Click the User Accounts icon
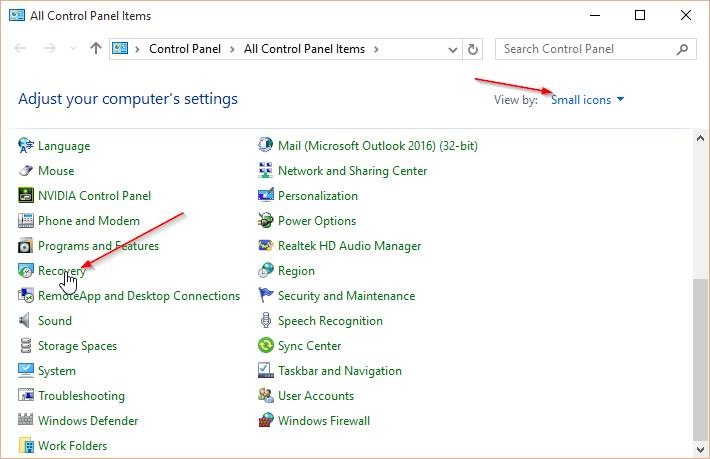710x459 pixels. [265, 395]
